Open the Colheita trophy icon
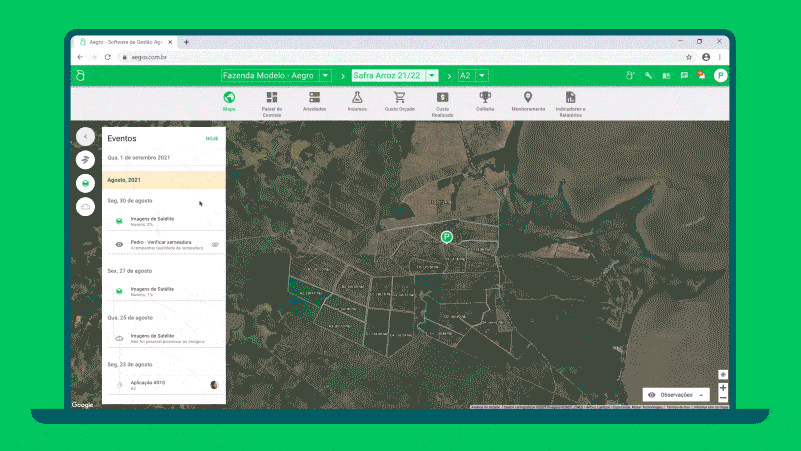This screenshot has height=451, width=801. pos(485,98)
